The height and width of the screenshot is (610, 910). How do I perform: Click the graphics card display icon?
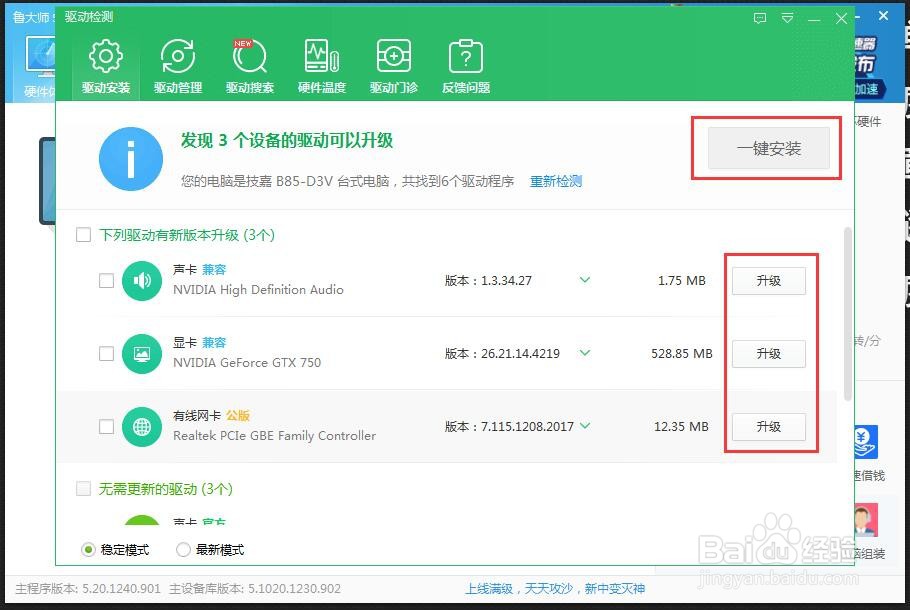click(142, 354)
